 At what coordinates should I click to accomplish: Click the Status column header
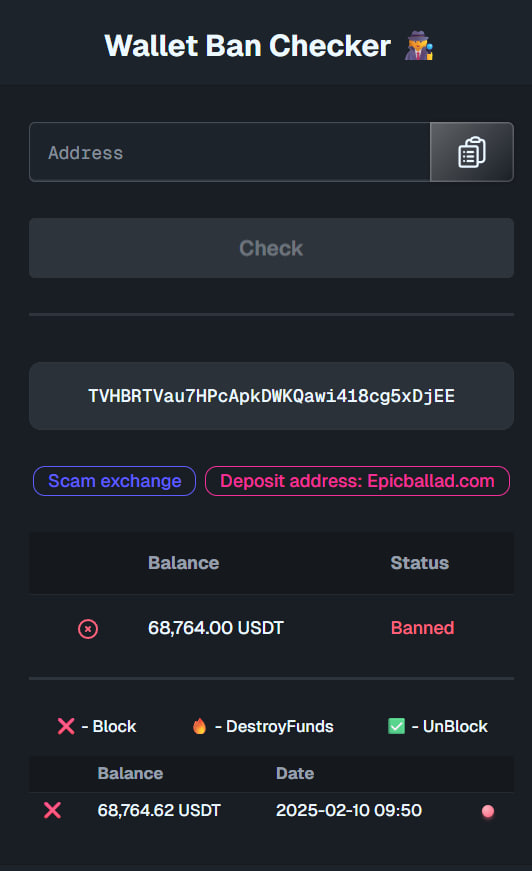[419, 563]
